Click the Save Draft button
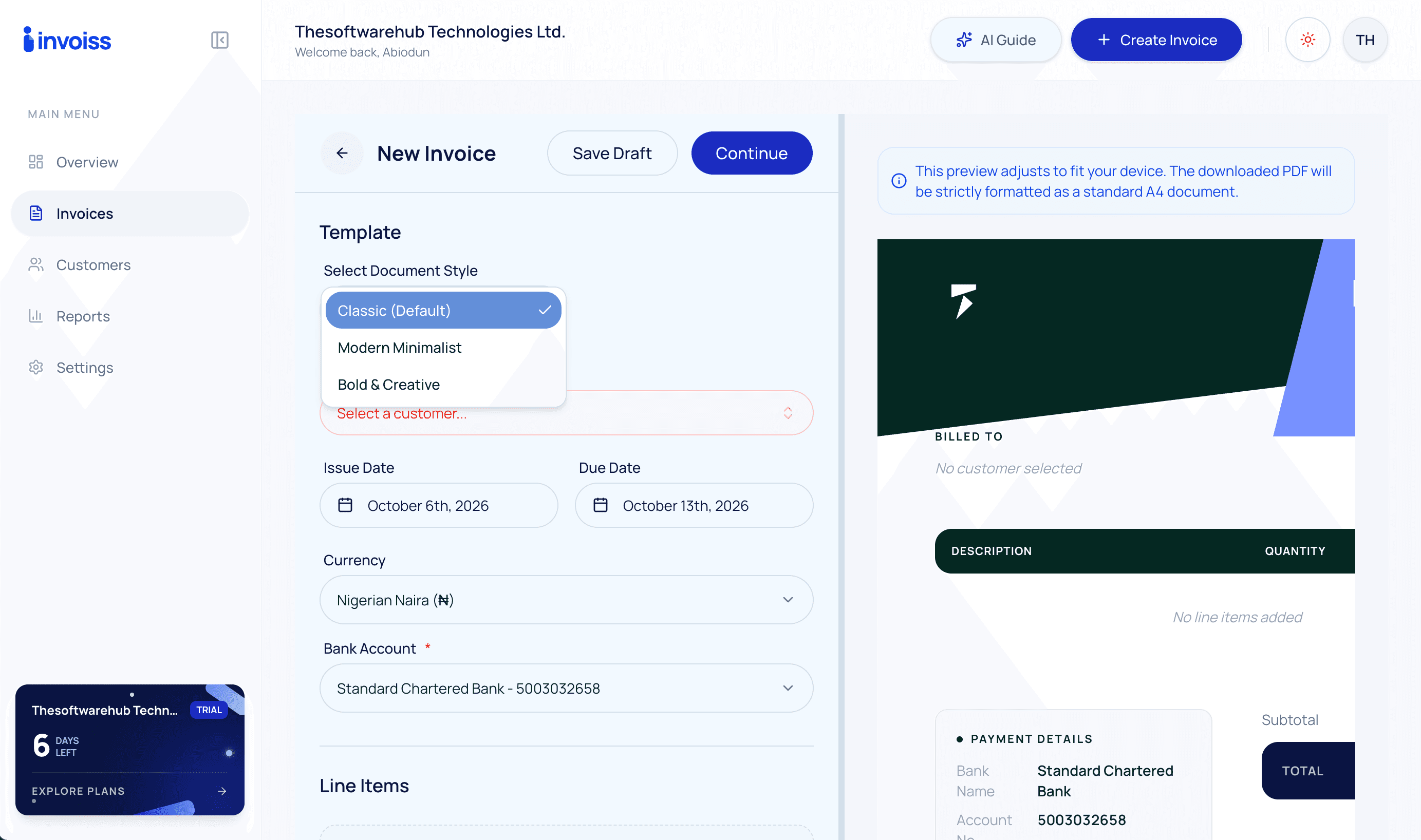Image resolution: width=1421 pixels, height=840 pixels. tap(612, 153)
